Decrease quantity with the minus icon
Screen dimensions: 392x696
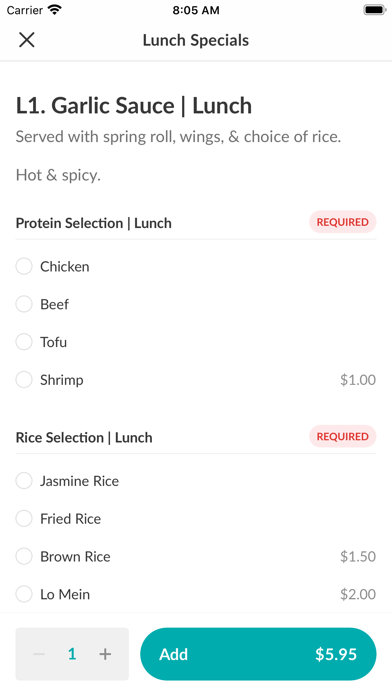(39, 654)
